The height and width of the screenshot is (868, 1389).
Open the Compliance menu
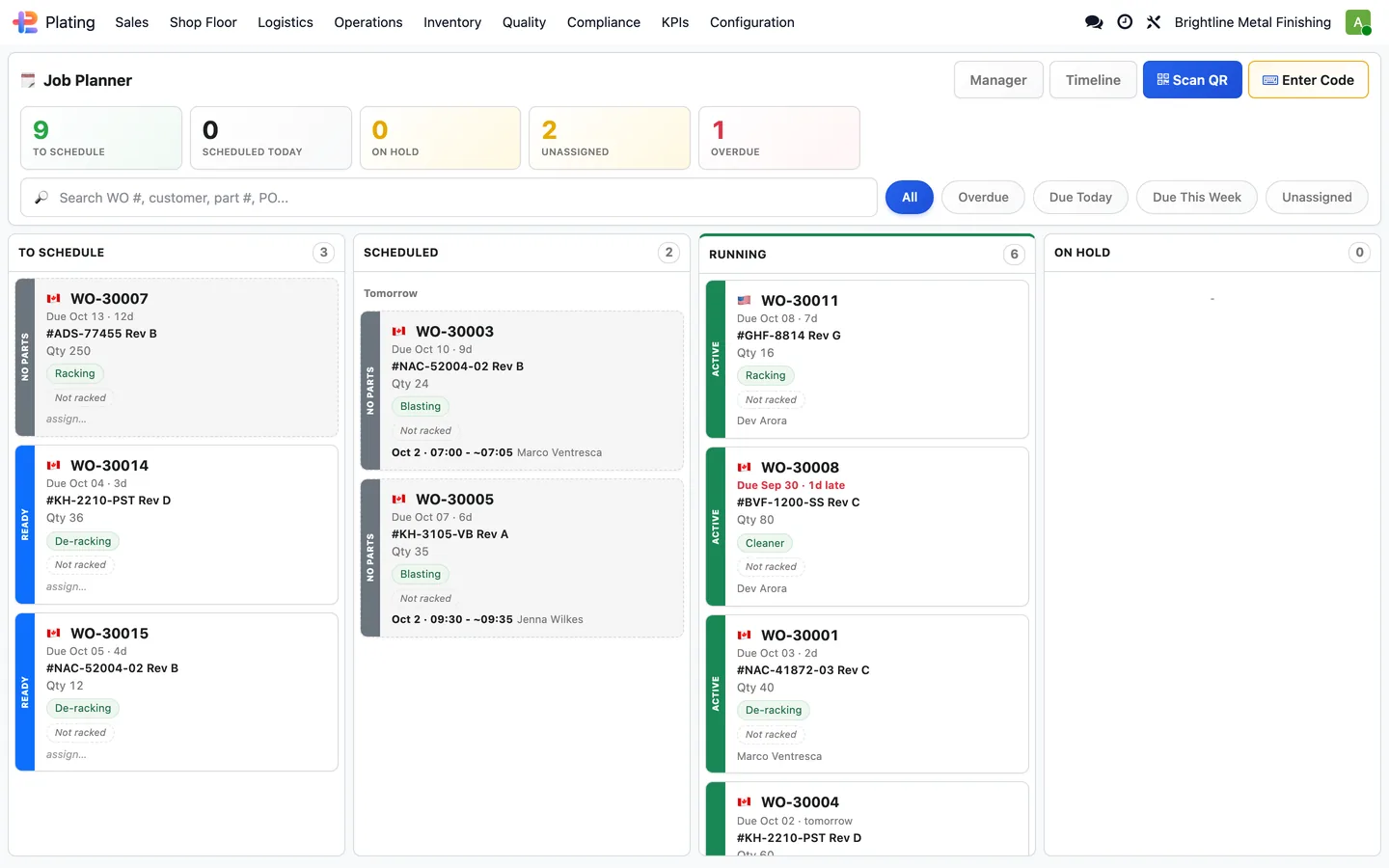coord(604,22)
